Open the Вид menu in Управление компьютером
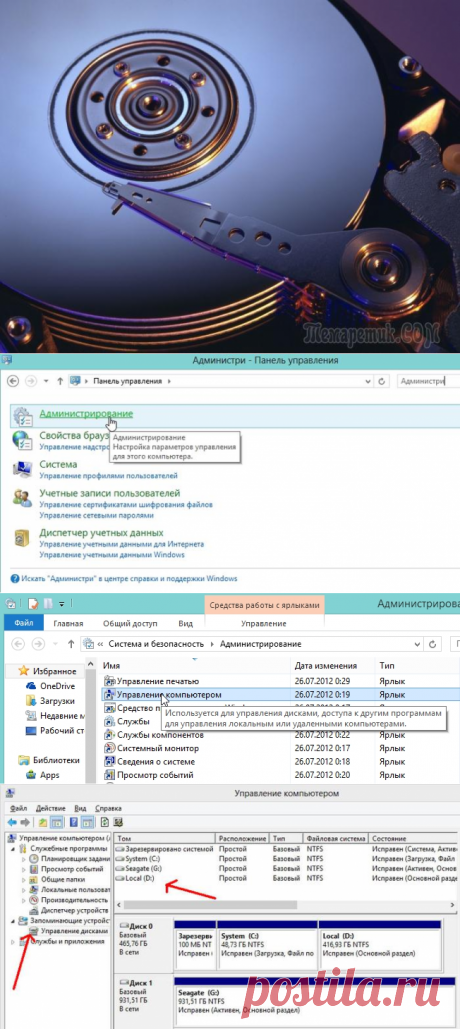460x1029 pixels. pyautogui.click(x=81, y=808)
